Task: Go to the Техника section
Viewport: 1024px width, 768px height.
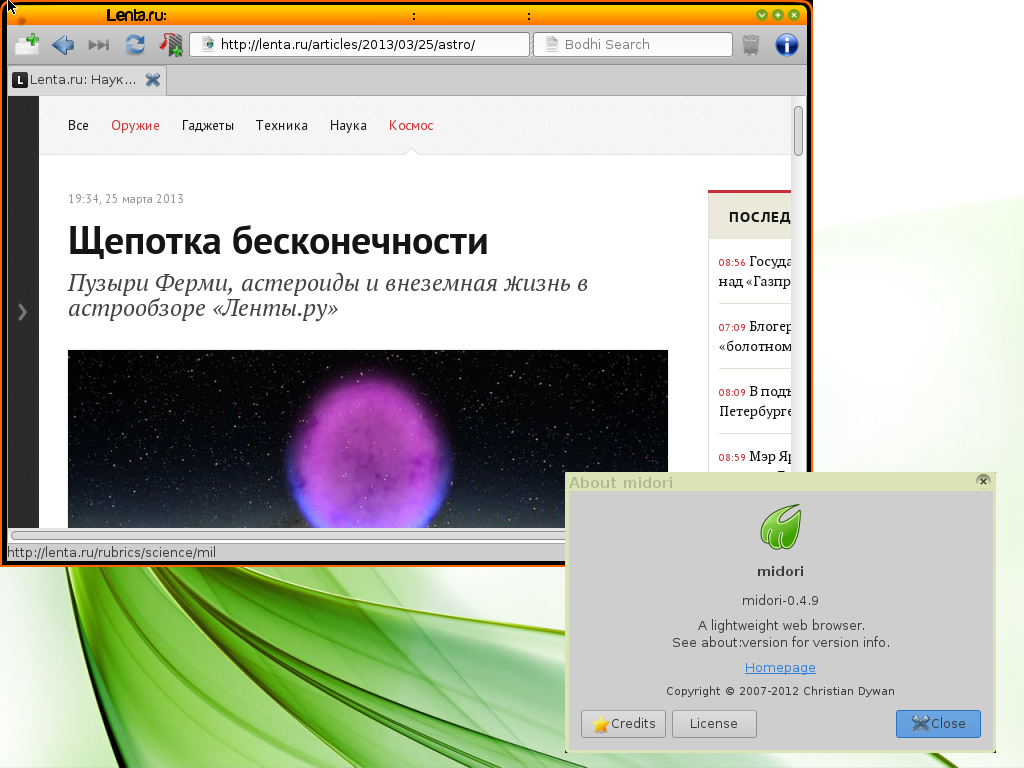Action: (281, 125)
